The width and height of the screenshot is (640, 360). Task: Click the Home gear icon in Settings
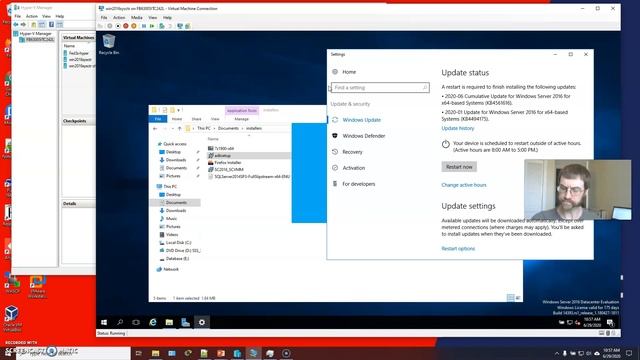[x=335, y=72]
